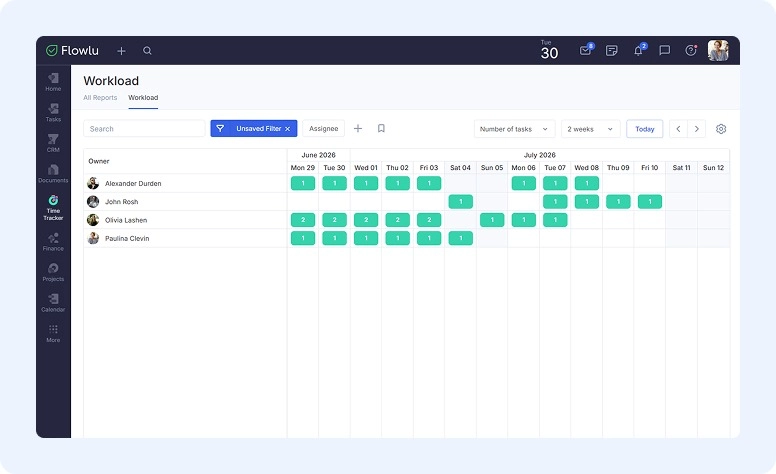Go to previous period arrow
Screen dimensions: 776x474
(678, 129)
